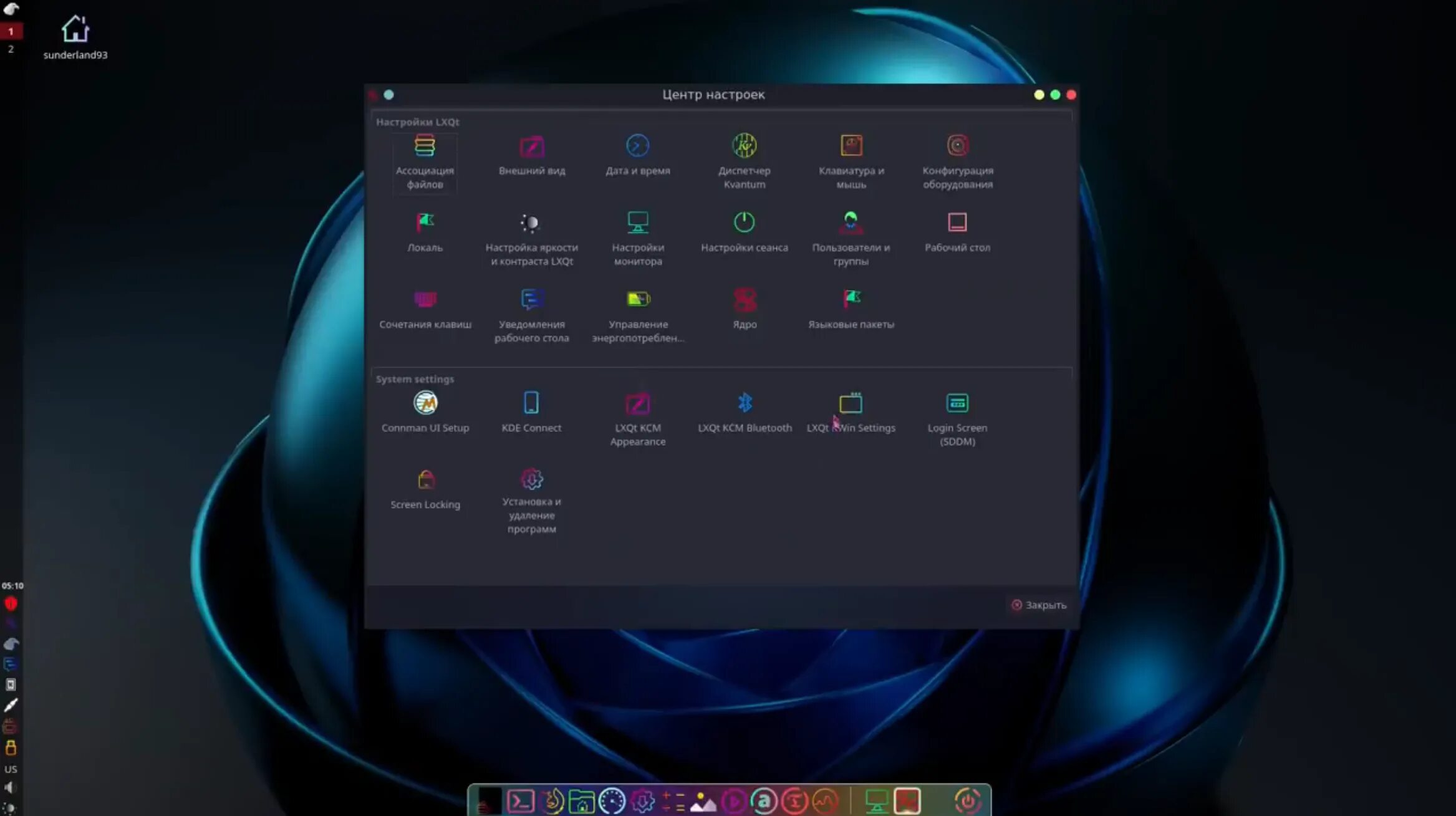Open LXQt KCM Appearance
The width and height of the screenshot is (1456, 816).
coord(638,419)
